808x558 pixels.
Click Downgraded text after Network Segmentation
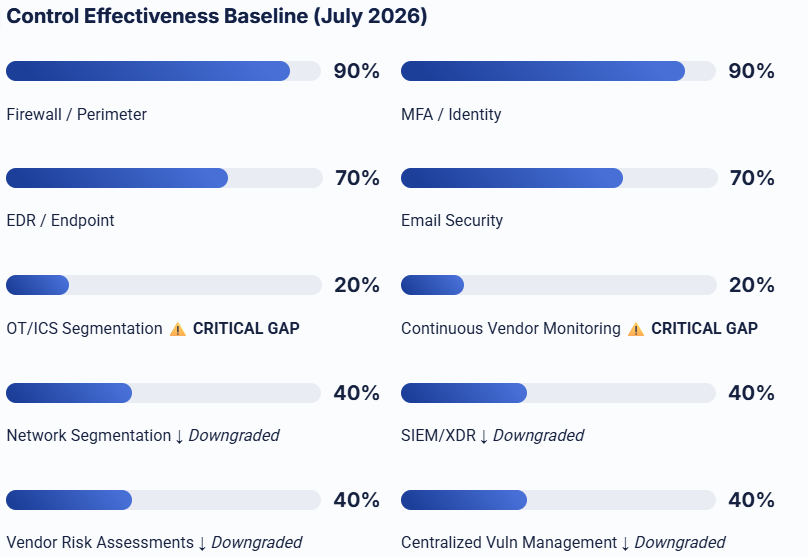click(234, 435)
